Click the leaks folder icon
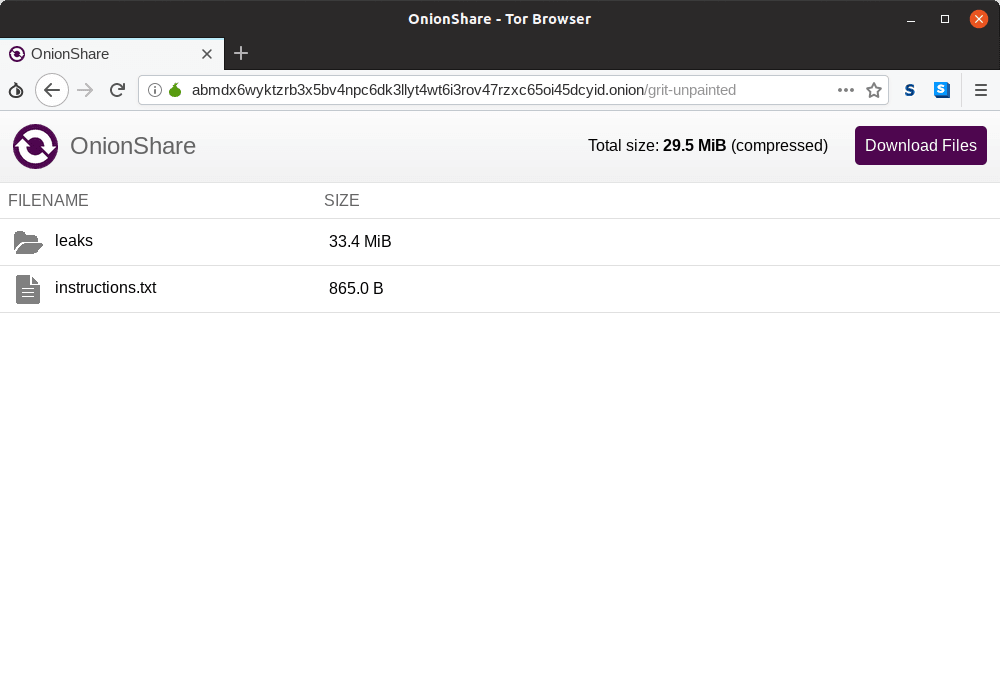The image size is (1000, 675). coord(28,242)
